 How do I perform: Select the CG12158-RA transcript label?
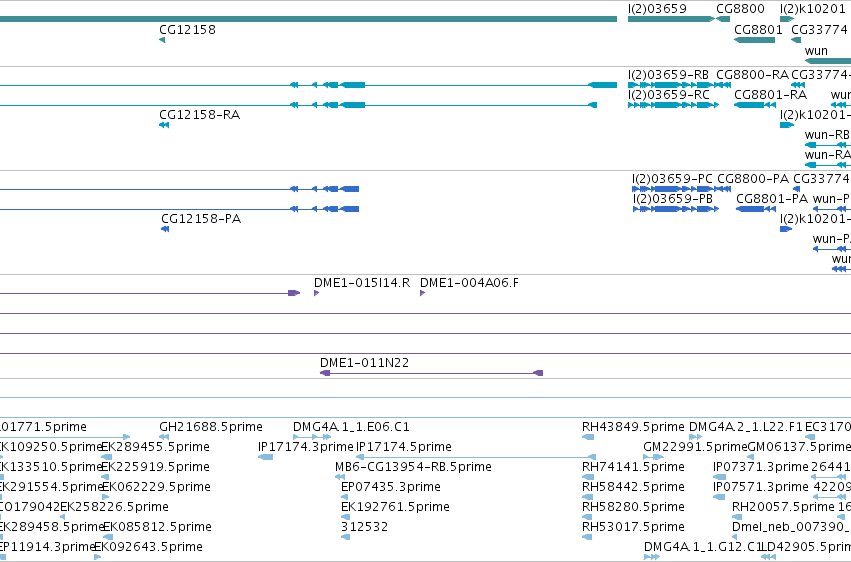coord(199,115)
